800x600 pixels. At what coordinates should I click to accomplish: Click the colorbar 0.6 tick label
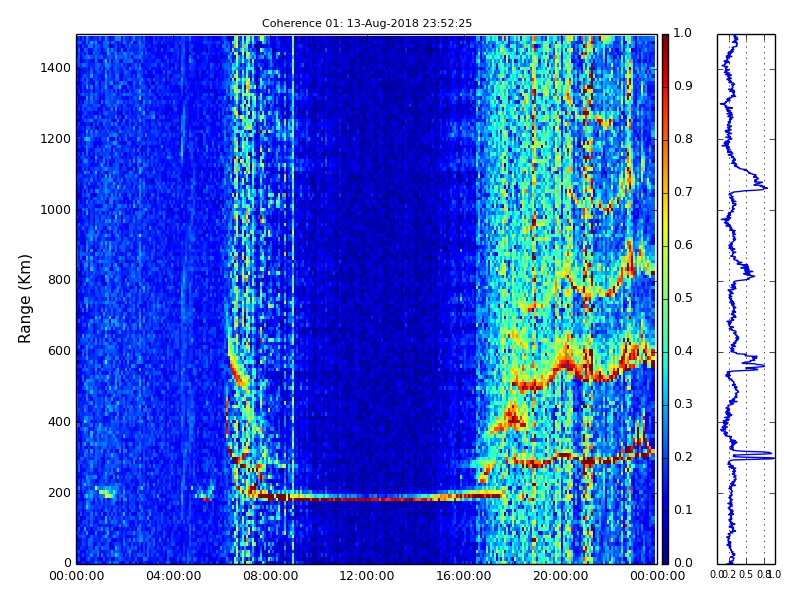coord(683,245)
